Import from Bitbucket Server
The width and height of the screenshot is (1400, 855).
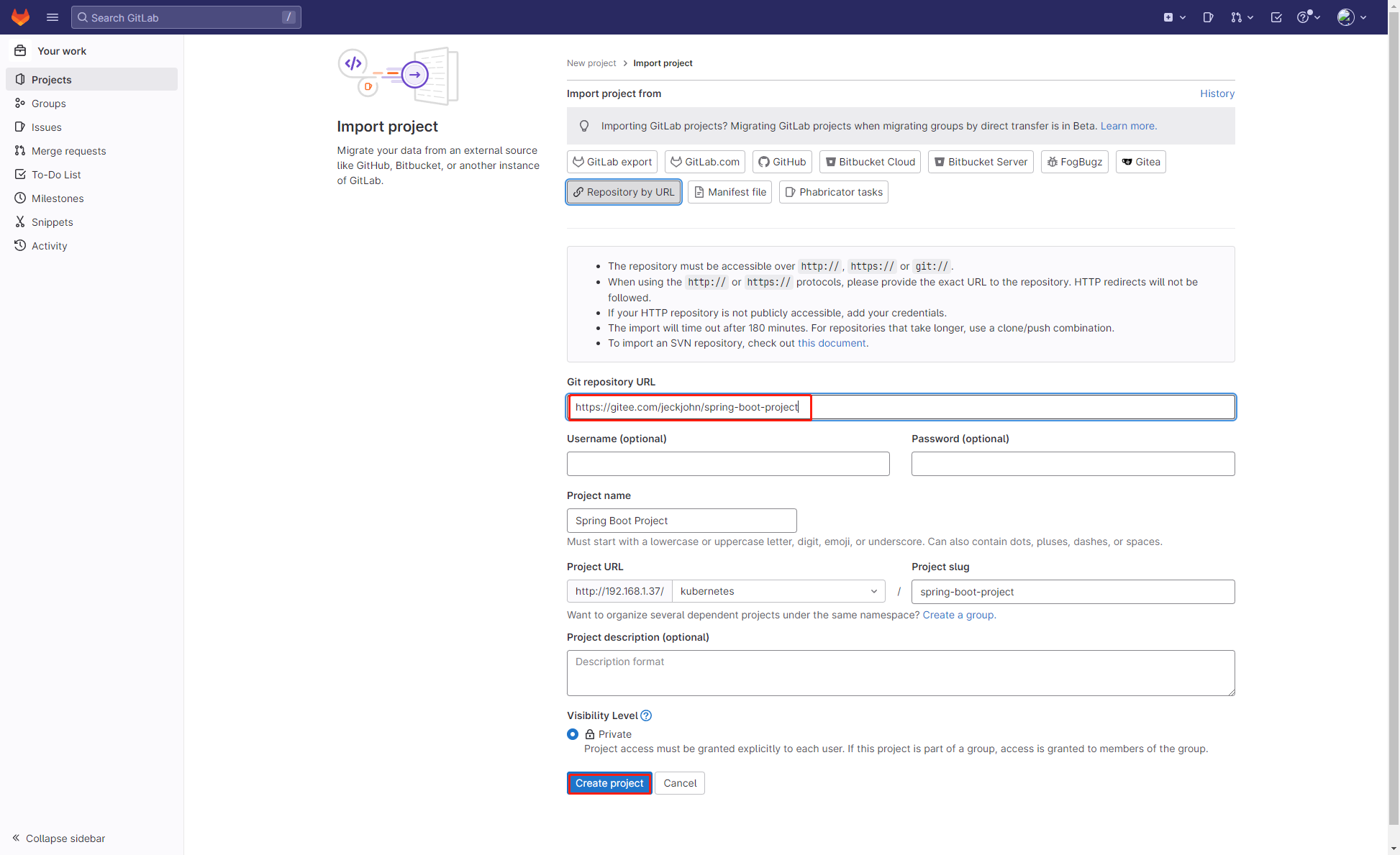[981, 162]
